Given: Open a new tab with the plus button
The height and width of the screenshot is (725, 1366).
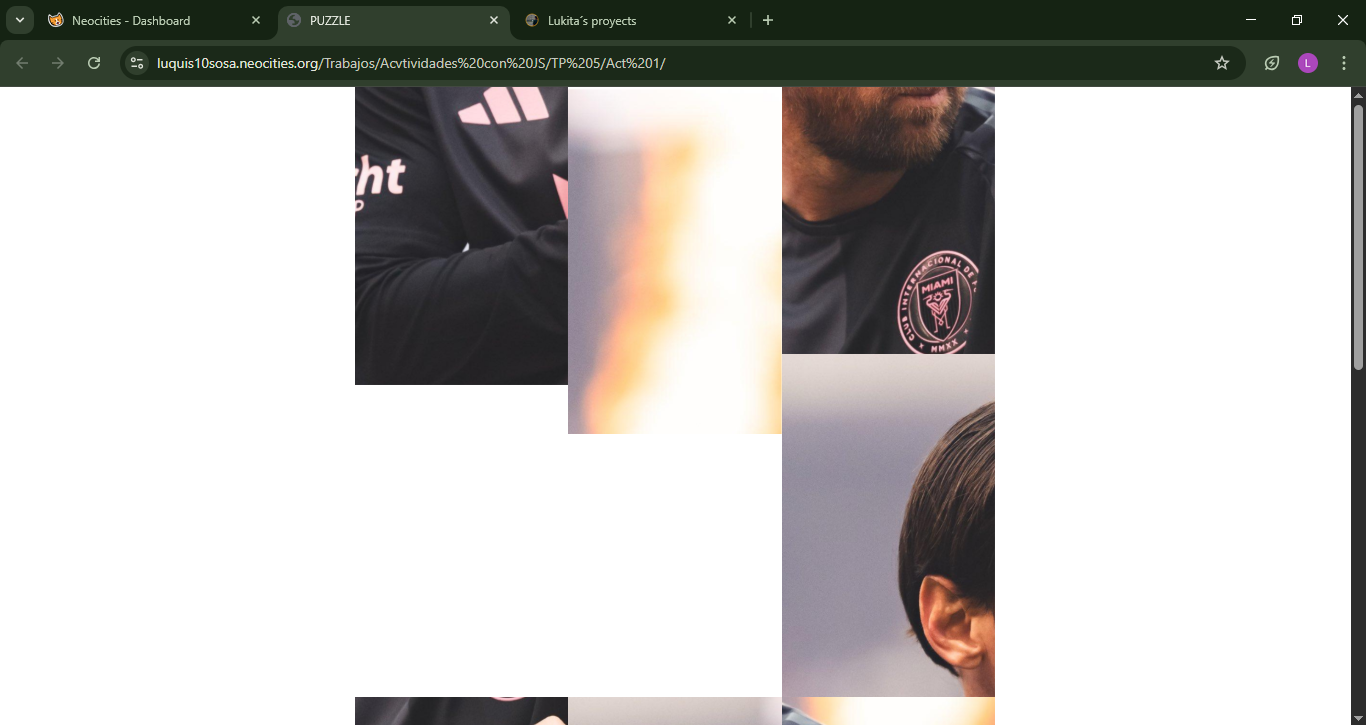Looking at the screenshot, I should tap(767, 20).
